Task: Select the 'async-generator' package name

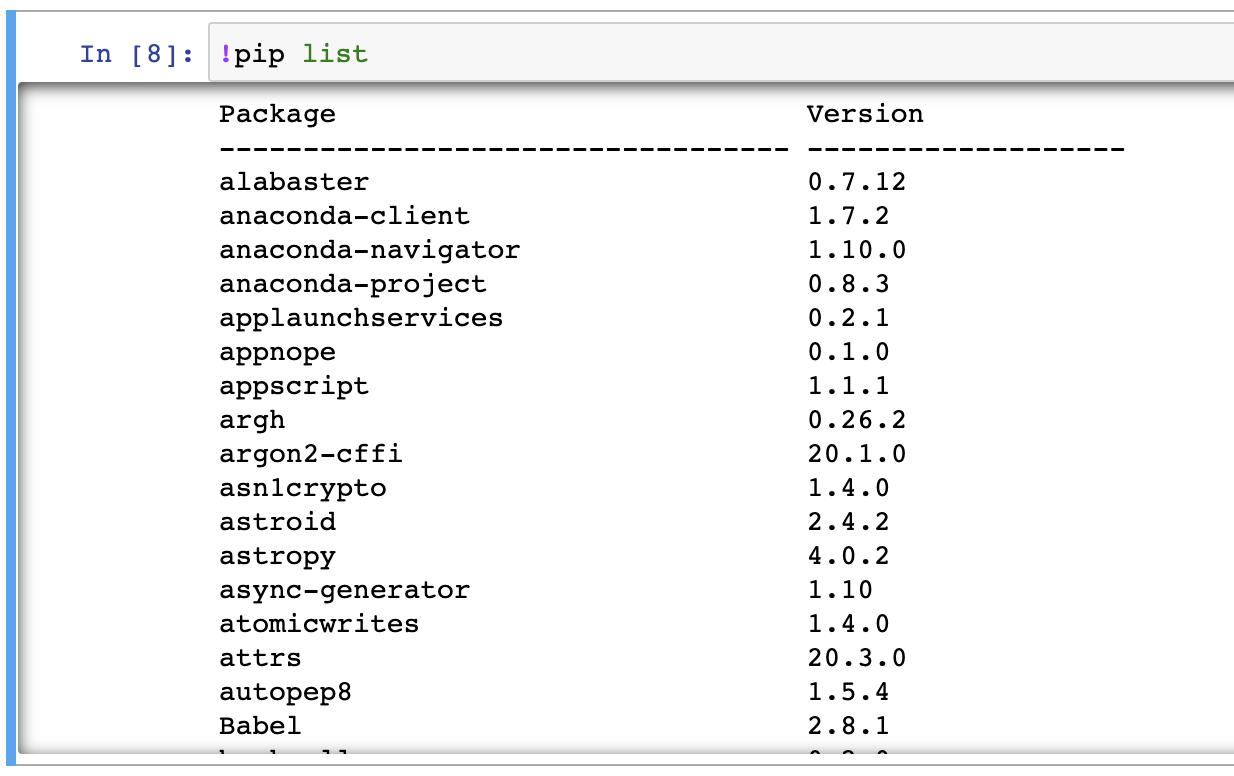Action: (x=345, y=590)
